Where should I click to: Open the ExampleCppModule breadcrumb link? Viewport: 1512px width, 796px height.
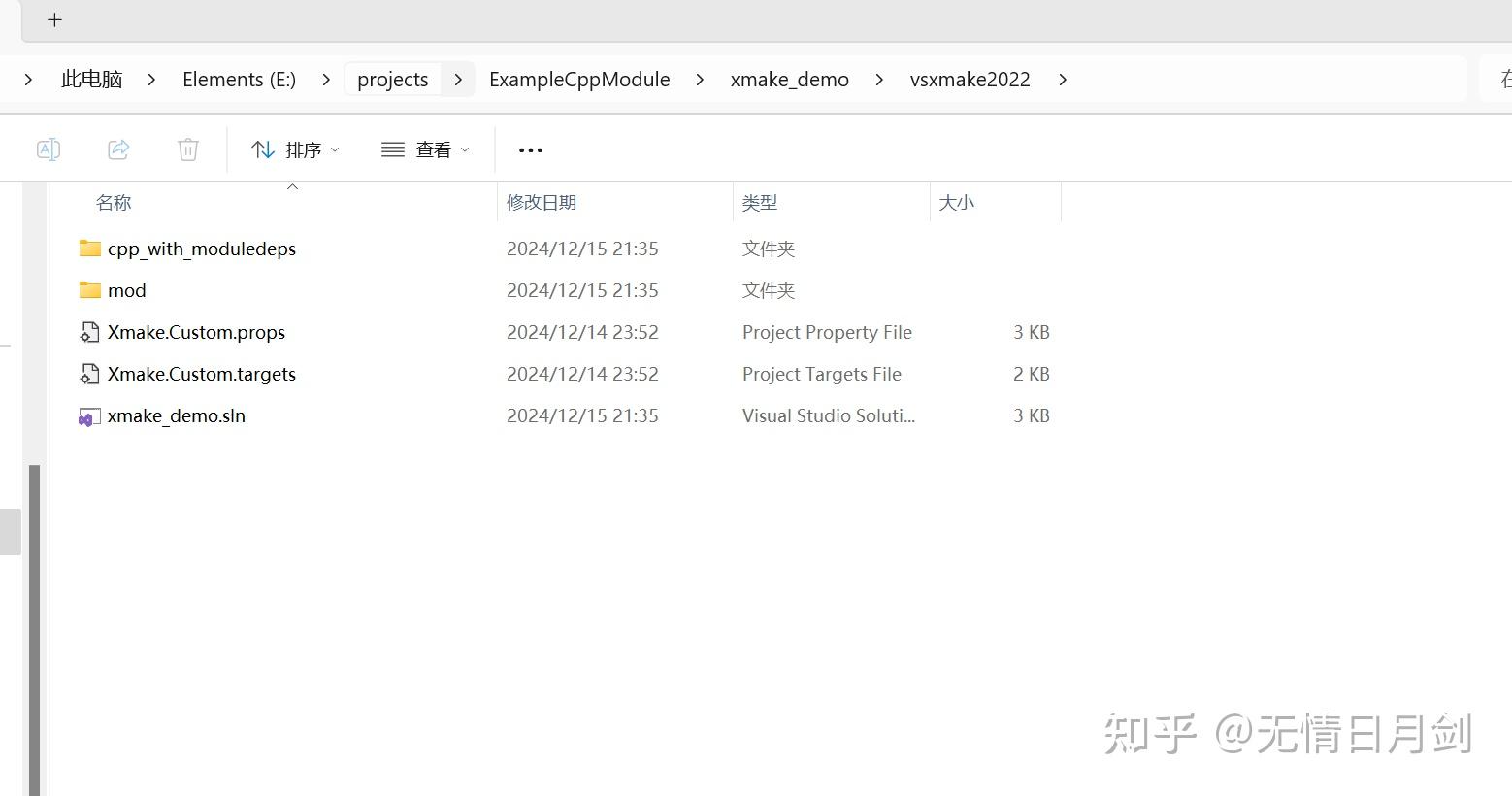coord(579,79)
